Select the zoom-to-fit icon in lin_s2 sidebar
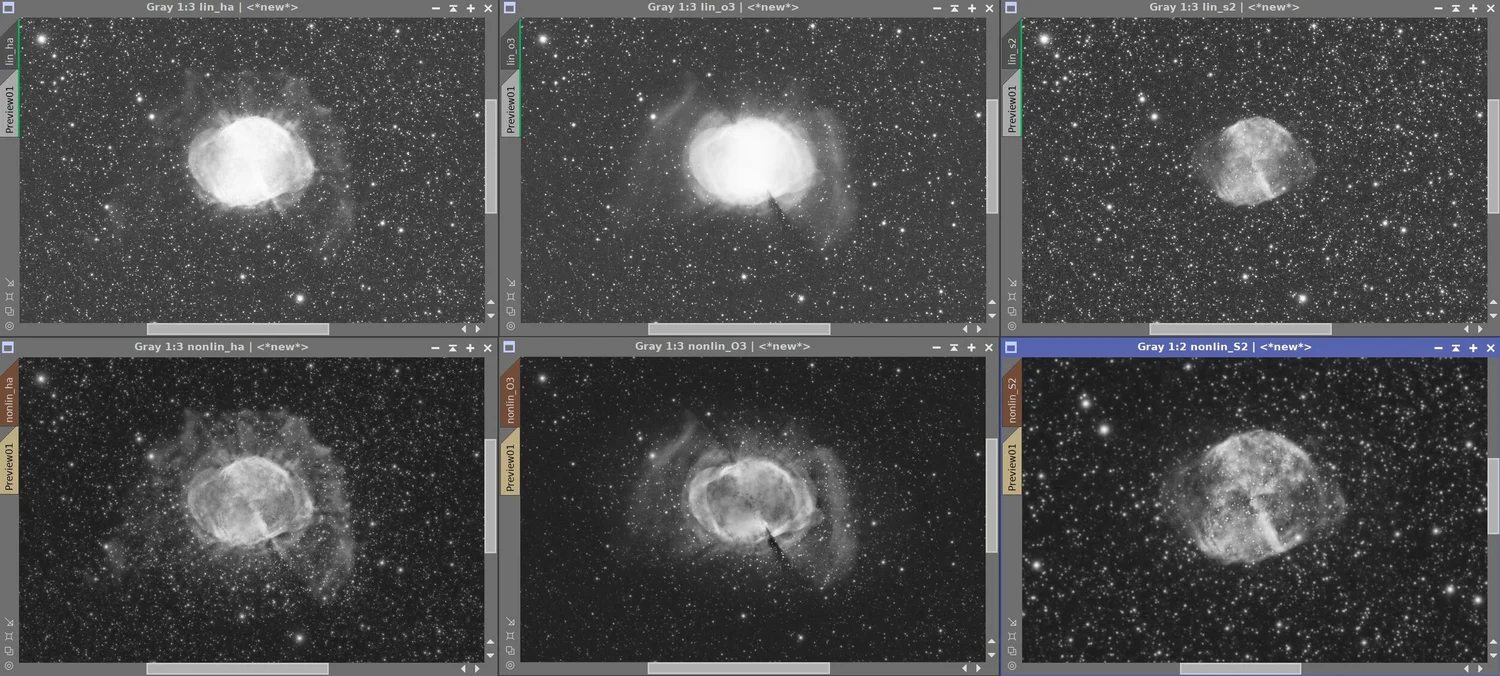The image size is (1500, 676). point(1010,282)
